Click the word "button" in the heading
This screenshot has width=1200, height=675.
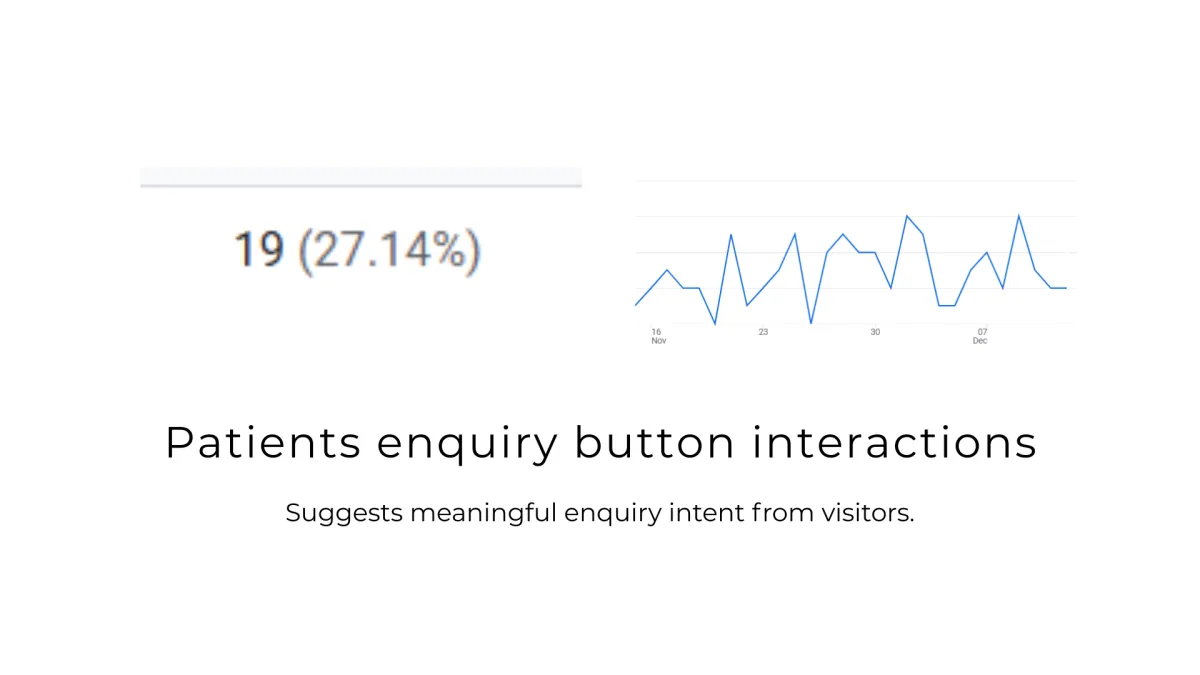point(654,443)
